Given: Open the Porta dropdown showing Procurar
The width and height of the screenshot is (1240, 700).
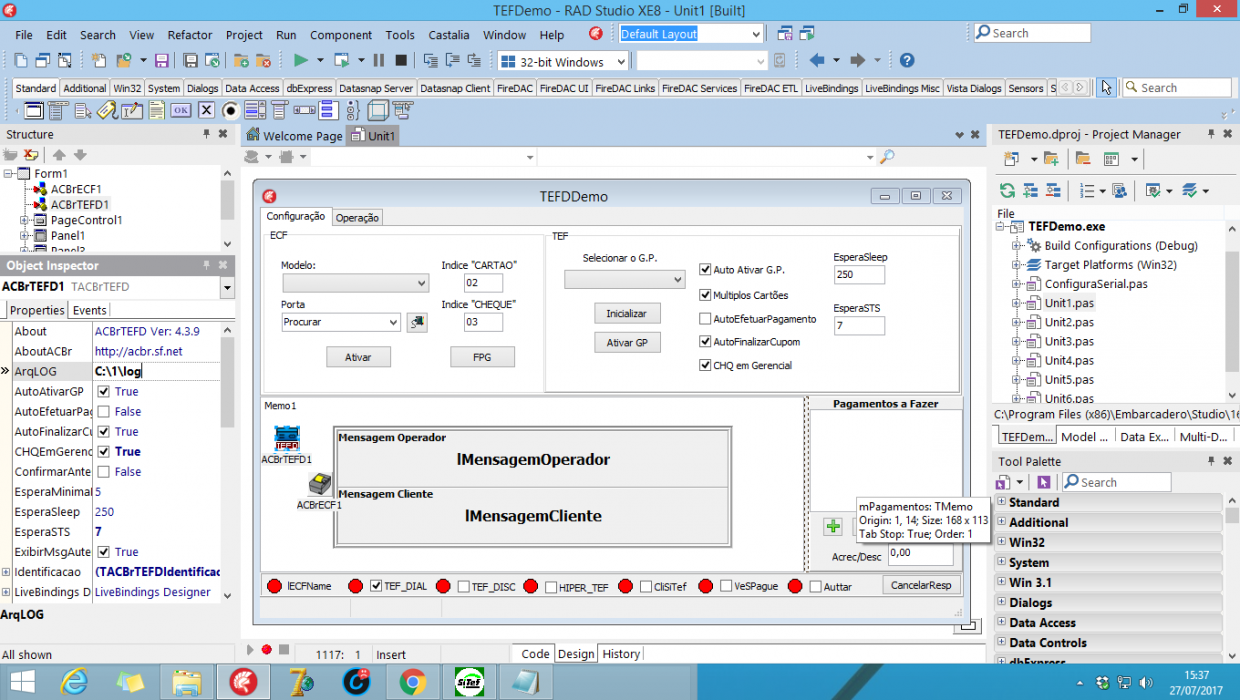Looking at the screenshot, I should pyautogui.click(x=393, y=322).
